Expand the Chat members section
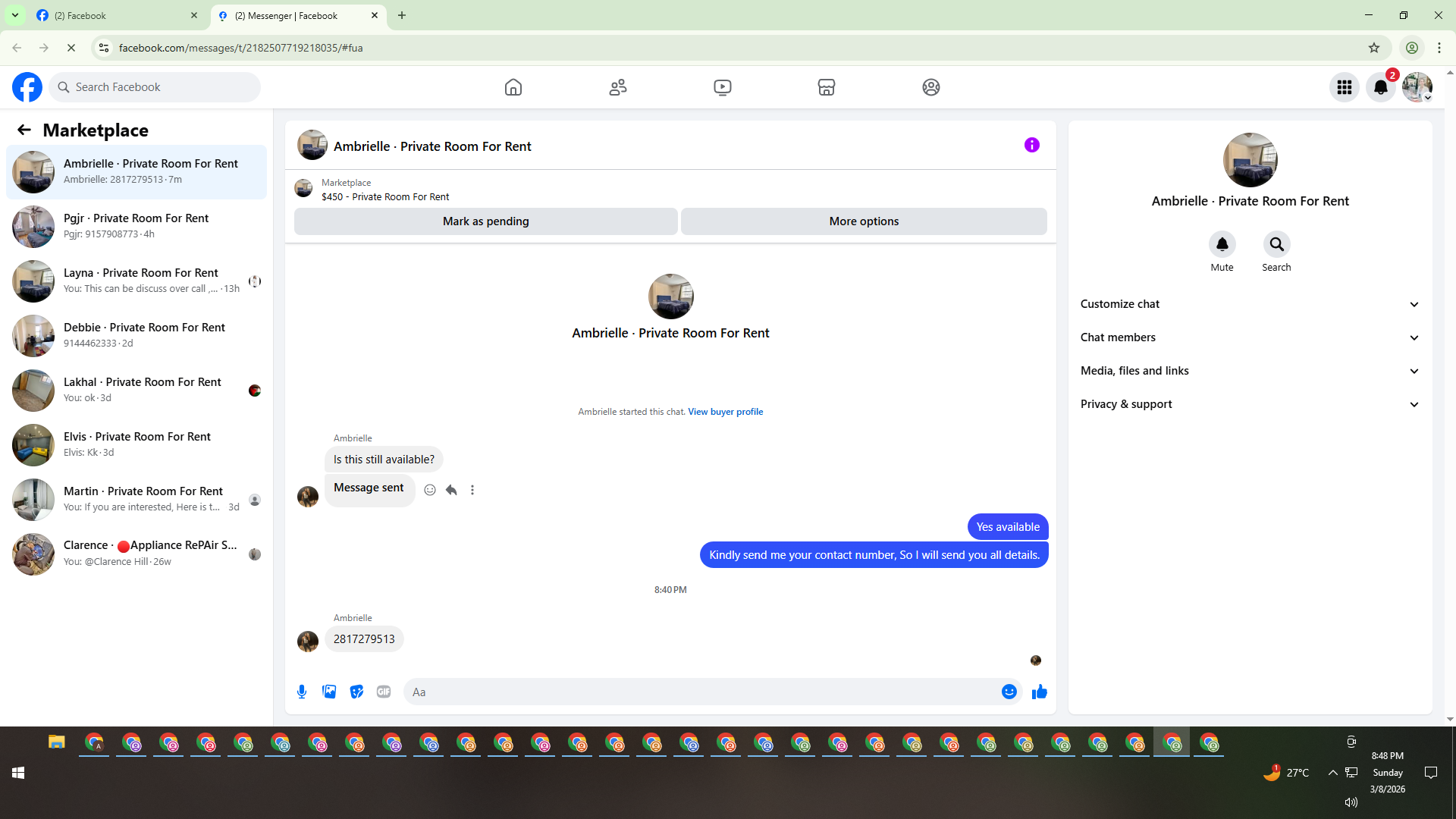This screenshot has width=1456, height=819. click(x=1250, y=337)
